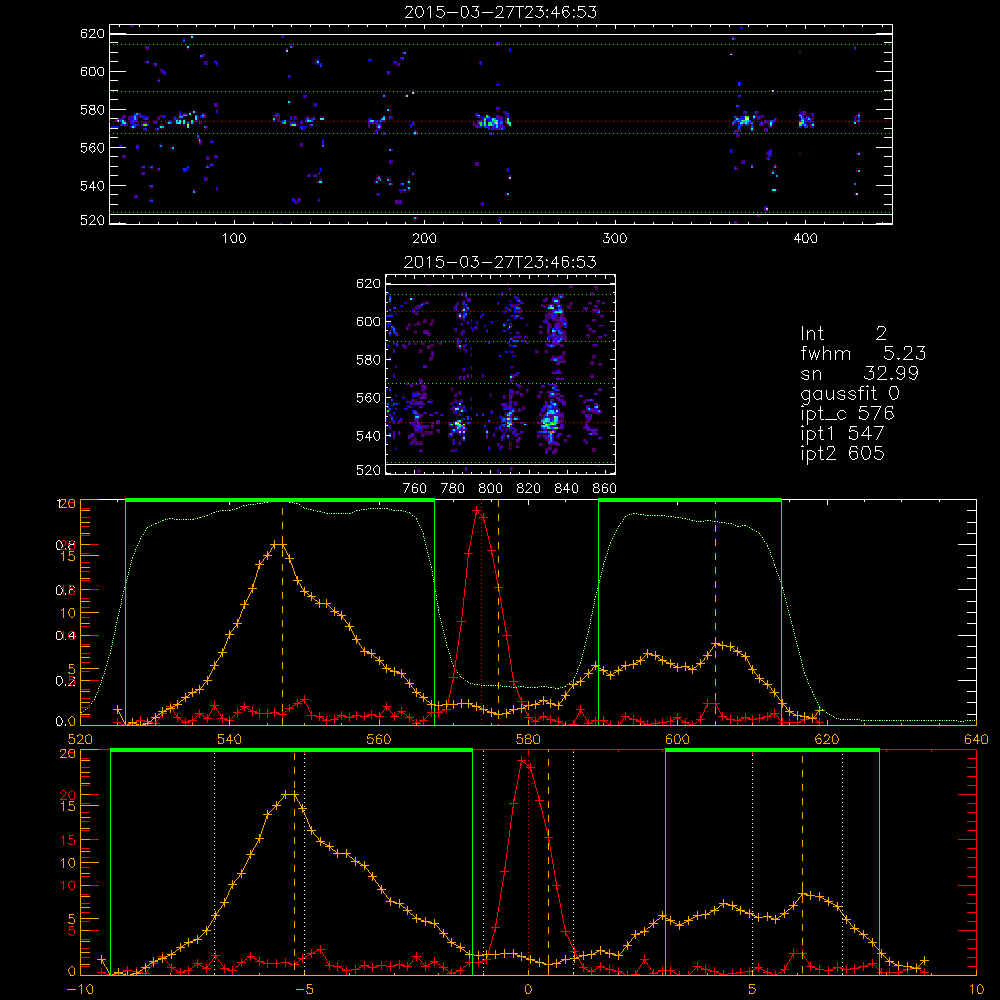Click x-axis label 860 of middle image

click(x=605, y=489)
